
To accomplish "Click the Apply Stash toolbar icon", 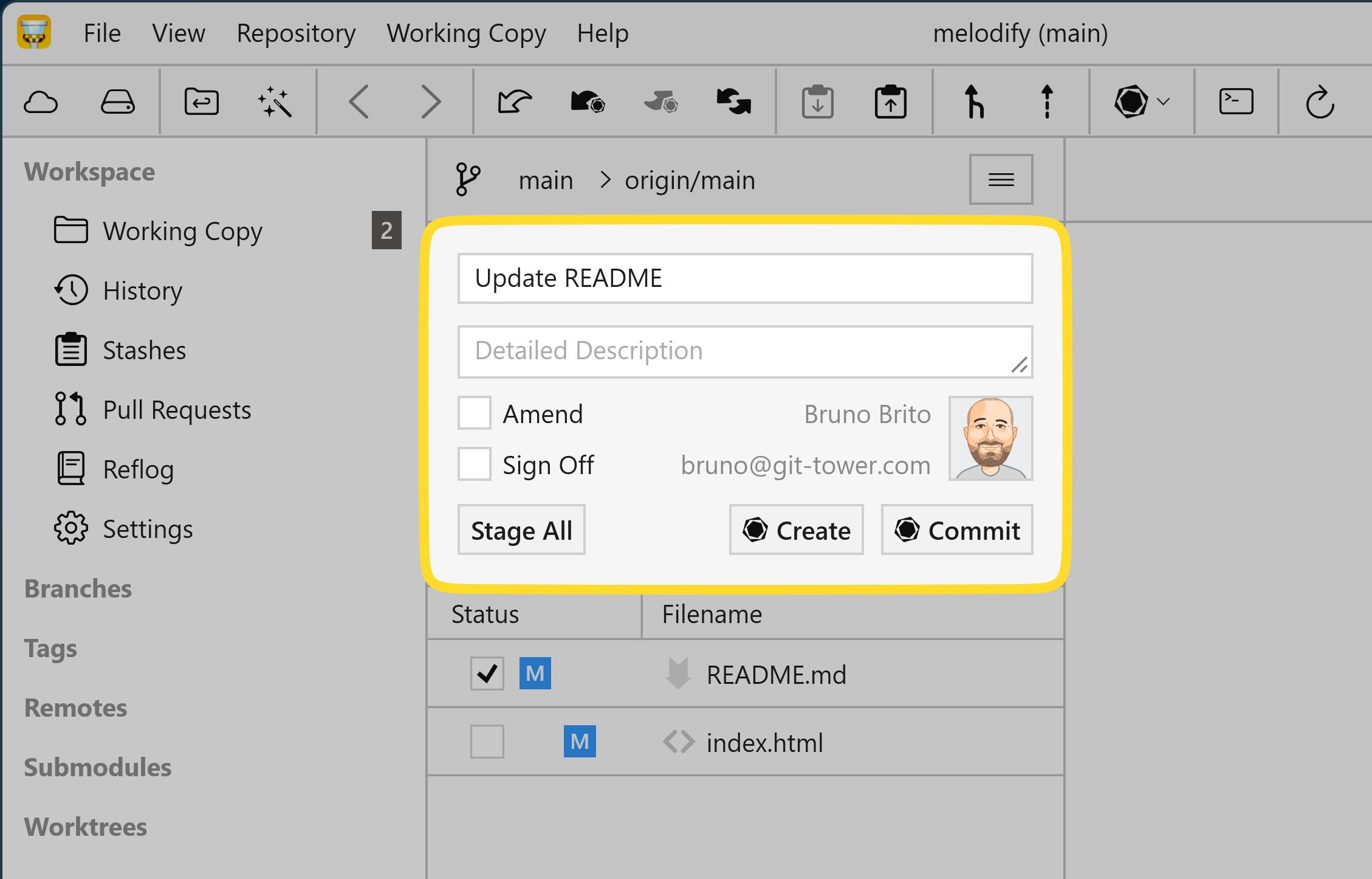I will pyautogui.click(x=890, y=102).
